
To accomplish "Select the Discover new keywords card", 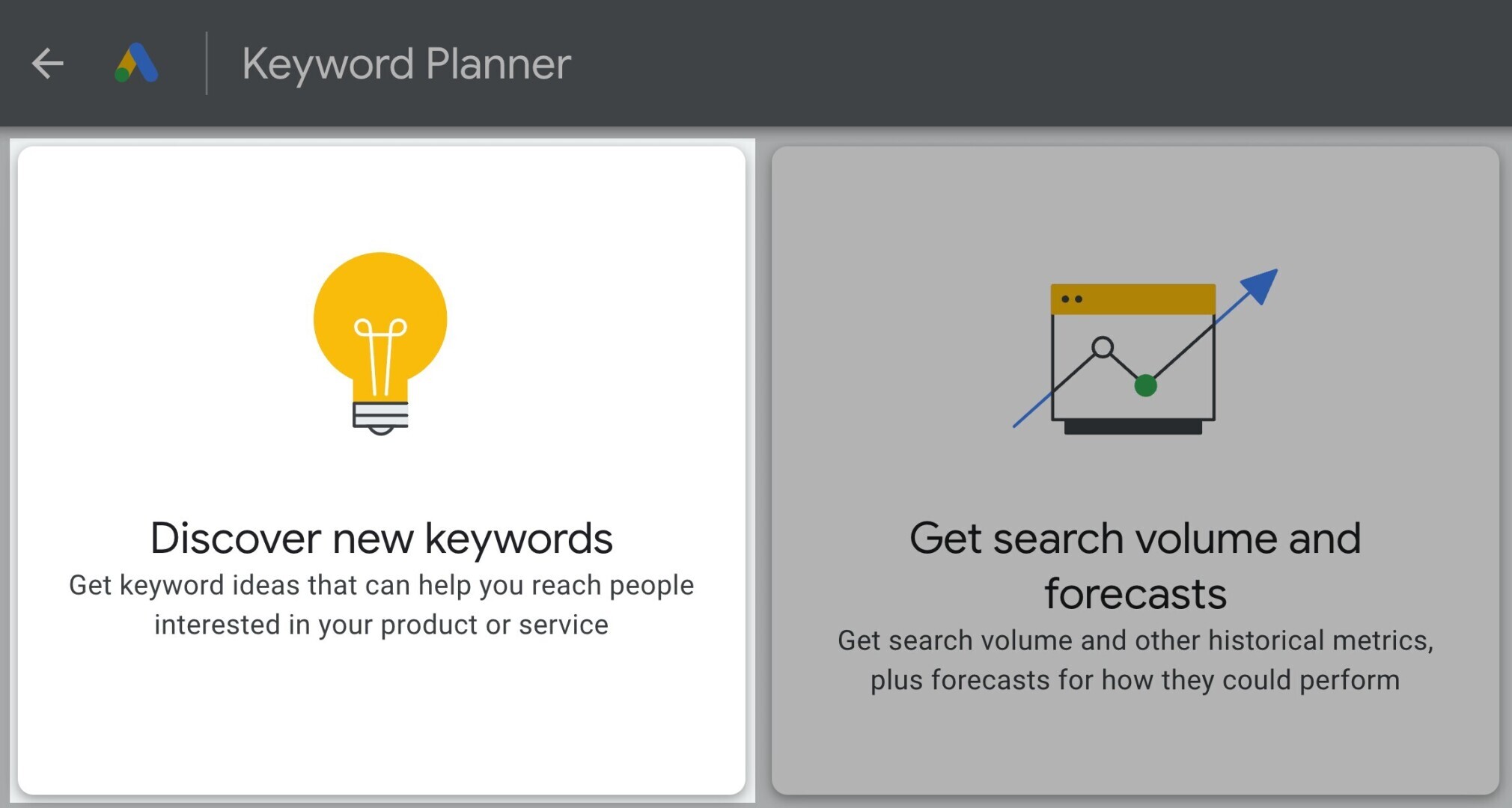I will click(x=382, y=470).
